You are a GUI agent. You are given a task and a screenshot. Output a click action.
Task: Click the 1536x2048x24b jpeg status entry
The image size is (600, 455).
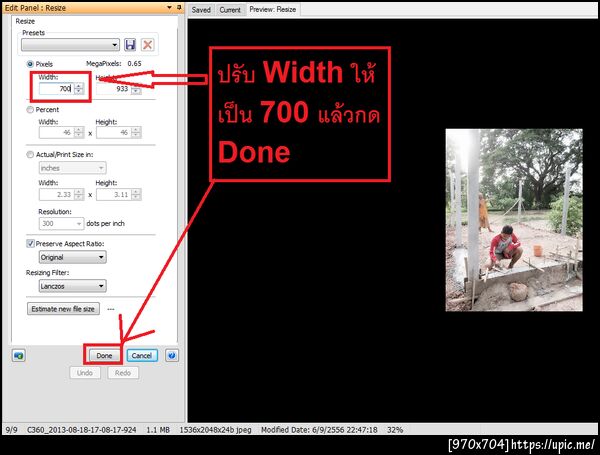point(215,430)
